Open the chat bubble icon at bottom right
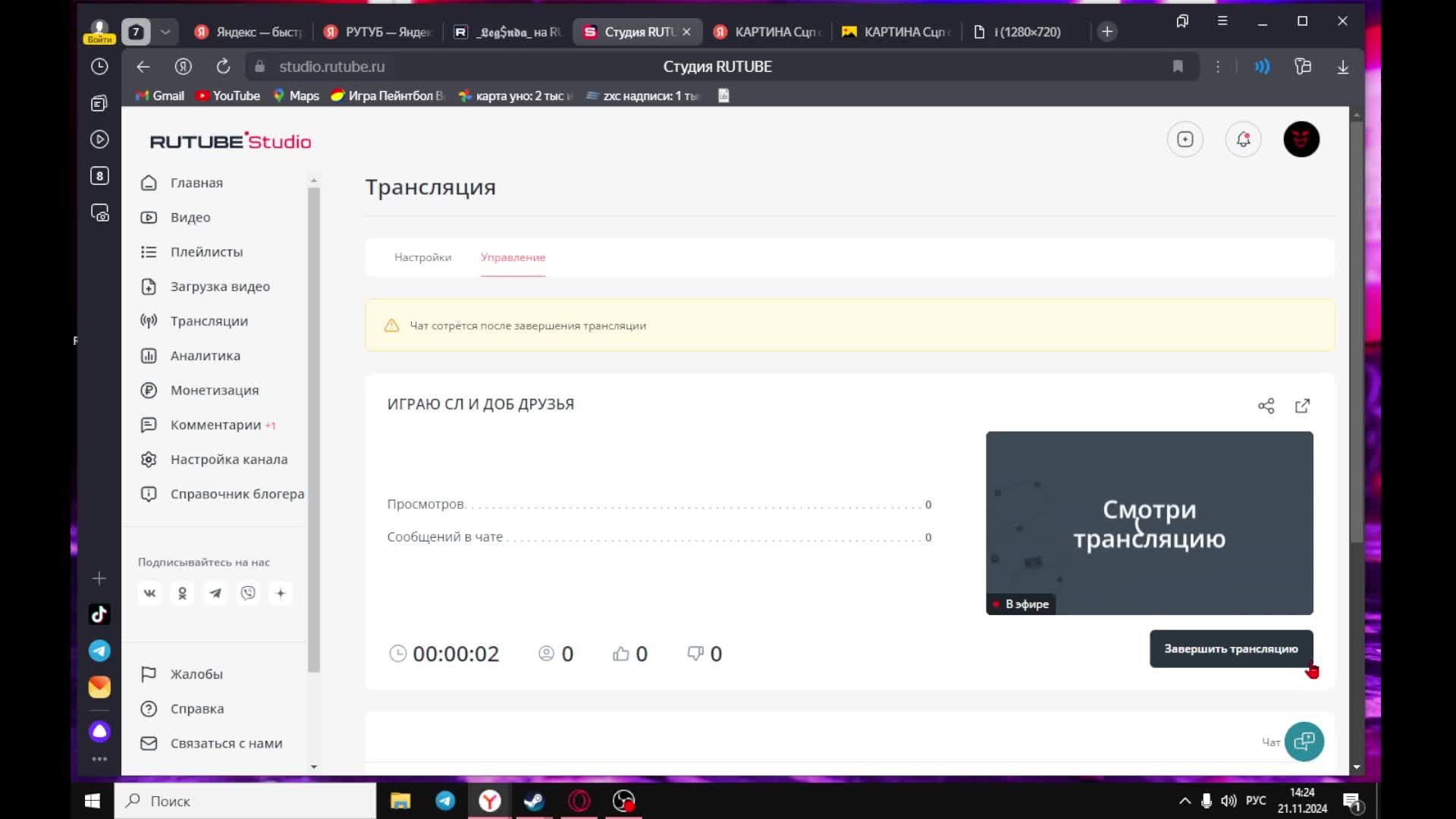1456x819 pixels. click(x=1304, y=742)
